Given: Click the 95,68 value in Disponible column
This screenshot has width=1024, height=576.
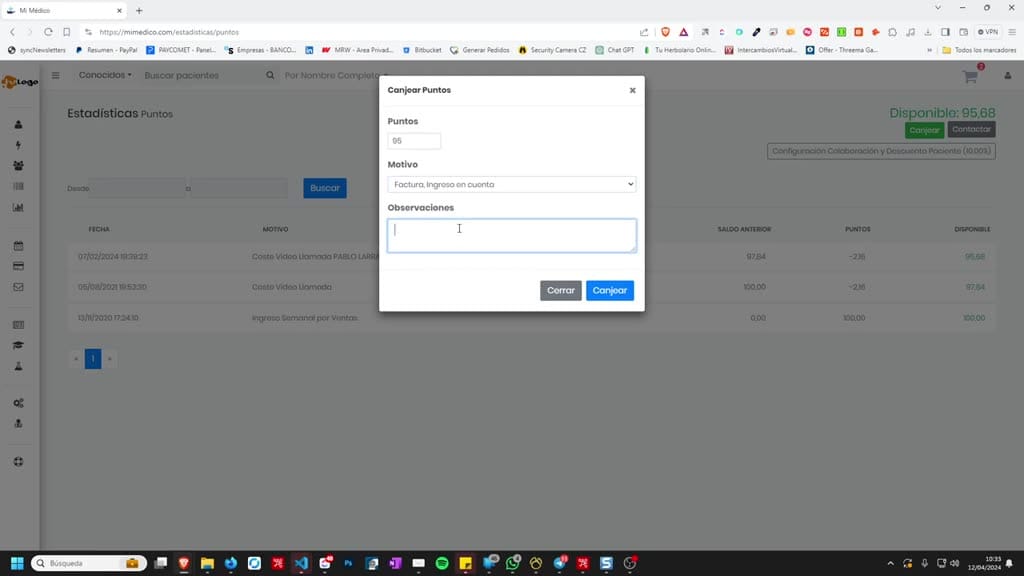Looking at the screenshot, I should pos(974,257).
